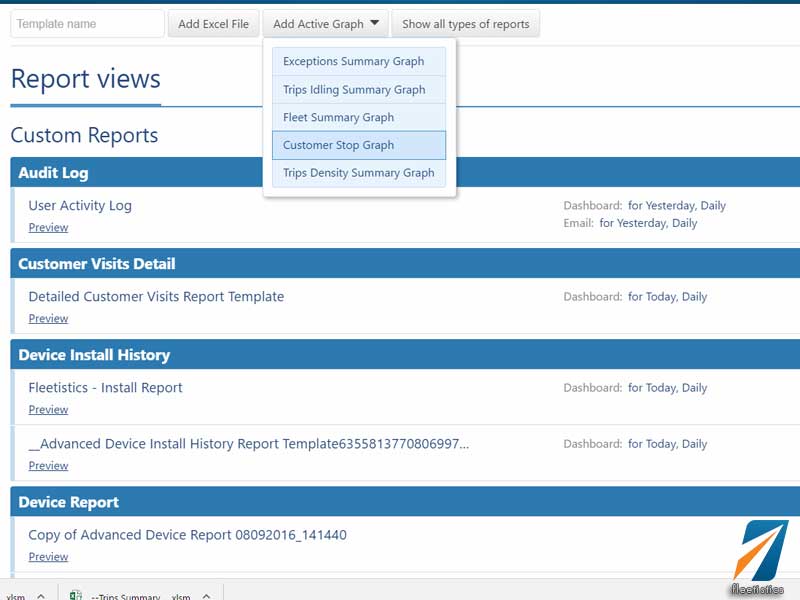Click the Fleetistics logo
This screenshot has height=600, width=800.
758,558
